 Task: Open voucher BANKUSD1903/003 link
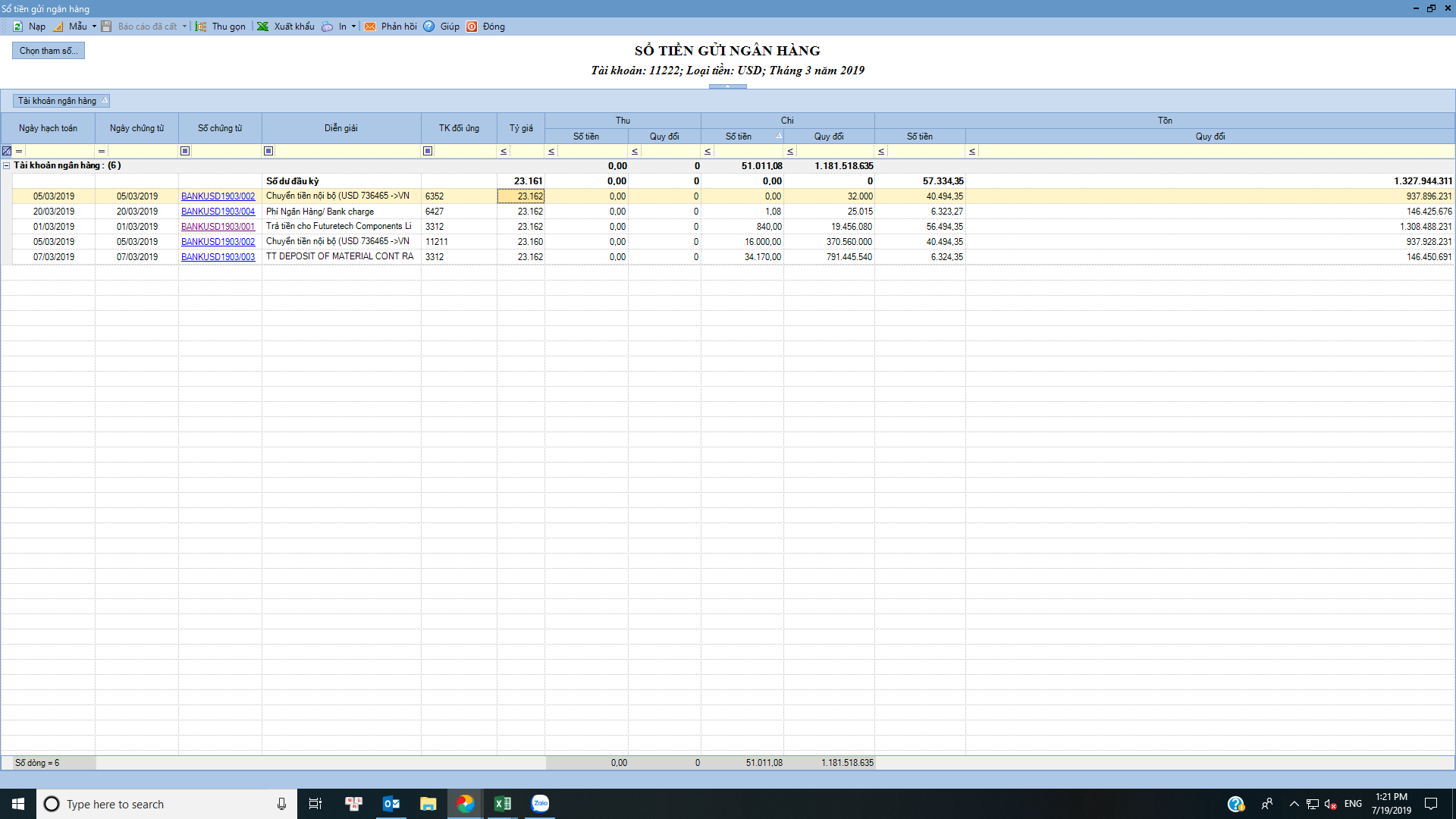(x=218, y=257)
